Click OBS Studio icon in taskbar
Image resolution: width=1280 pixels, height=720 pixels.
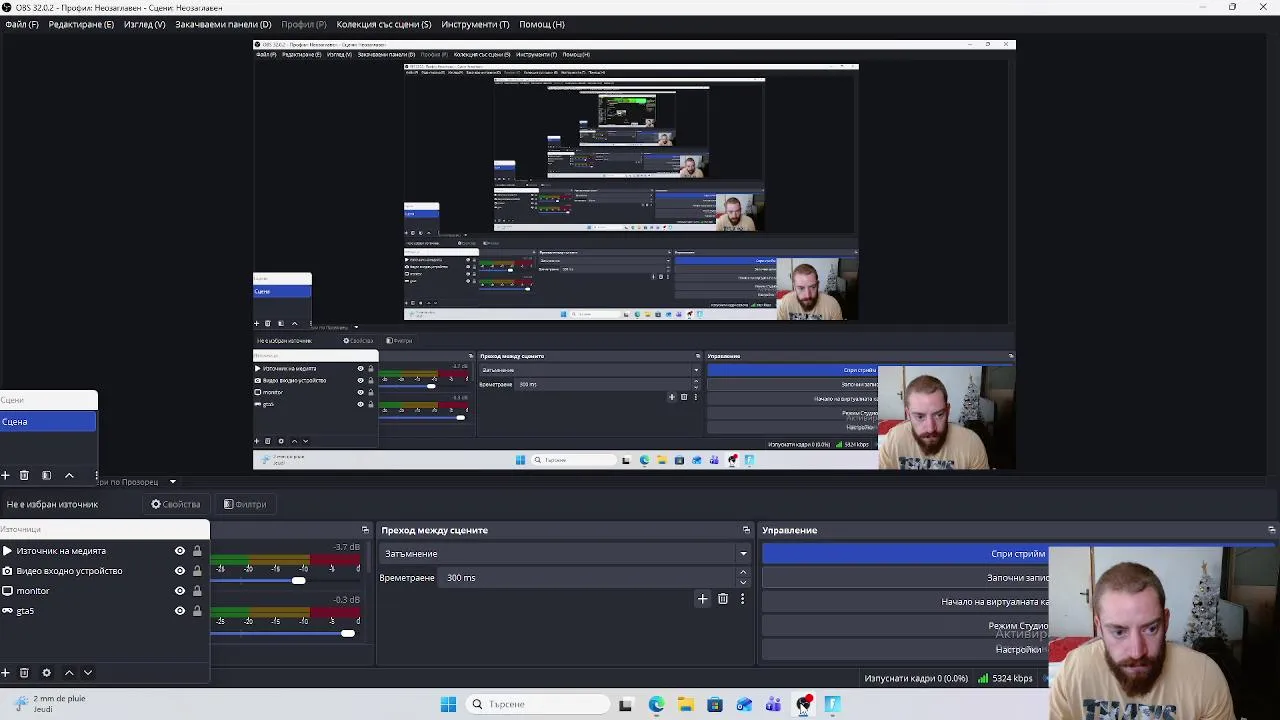pos(803,704)
